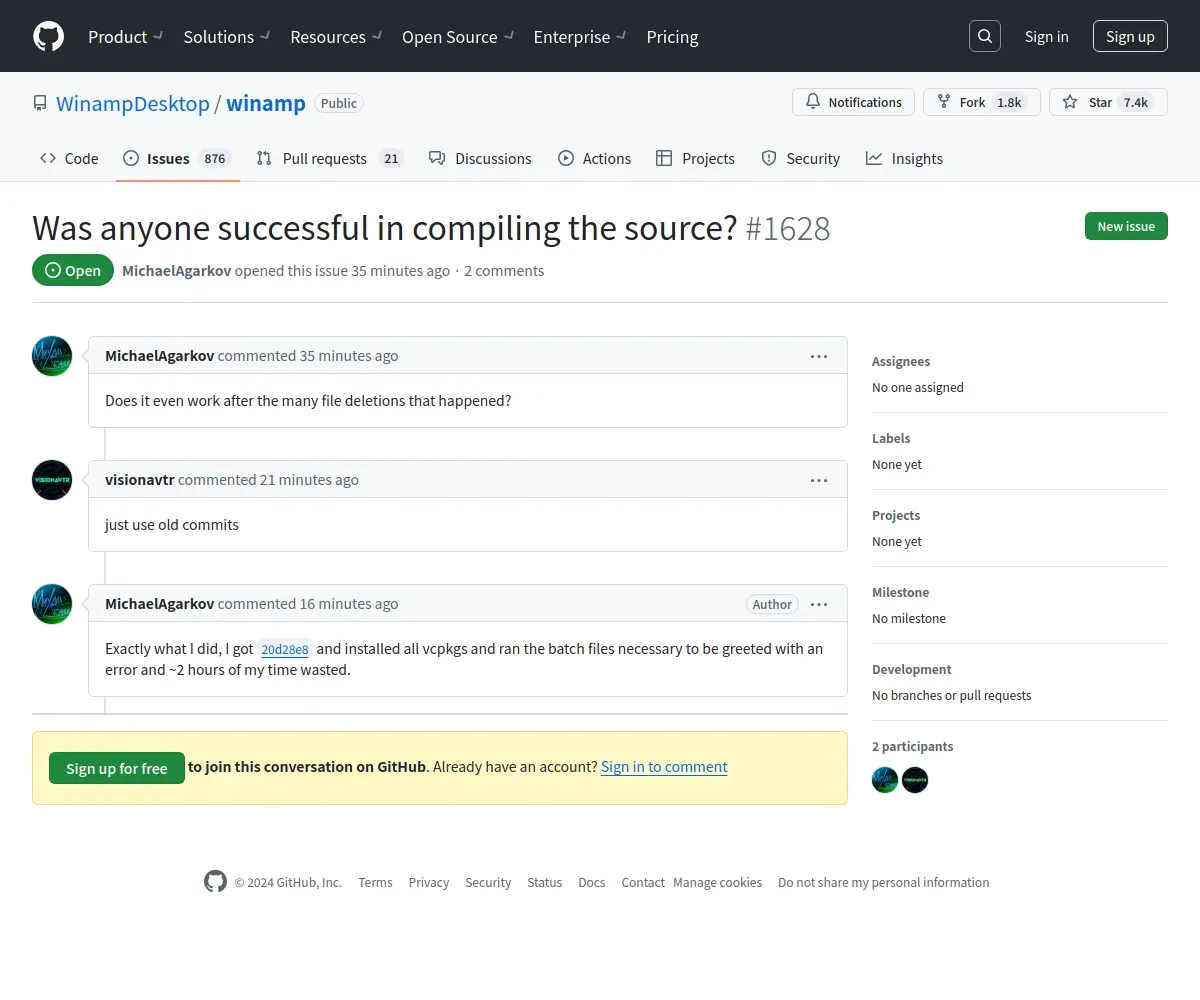Click the New issue button
The height and width of the screenshot is (1000, 1200).
(1126, 226)
